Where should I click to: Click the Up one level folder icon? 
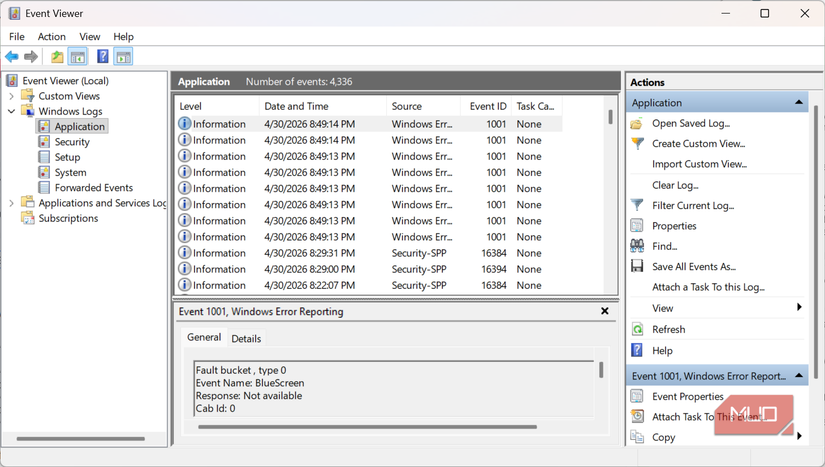(x=57, y=56)
